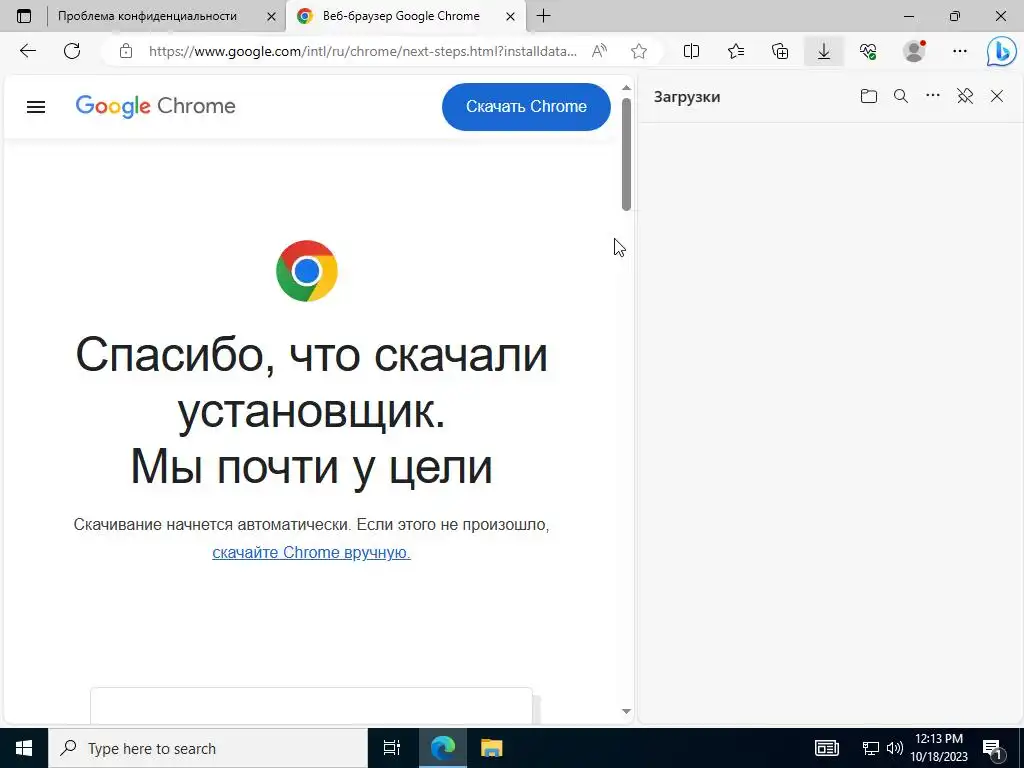Click the page scrollbar up arrow
Screen dimensions: 1024x768
(626, 88)
